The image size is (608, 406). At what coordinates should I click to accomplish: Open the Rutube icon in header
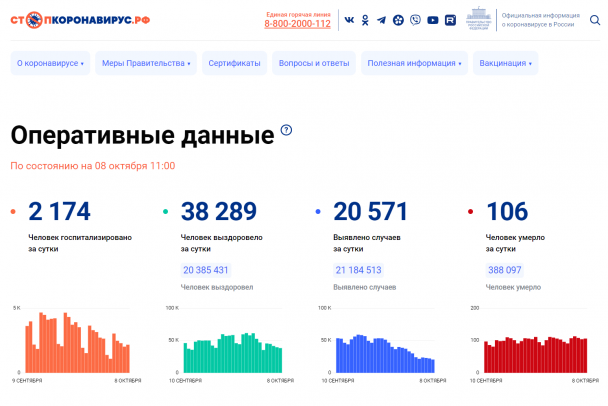click(450, 20)
